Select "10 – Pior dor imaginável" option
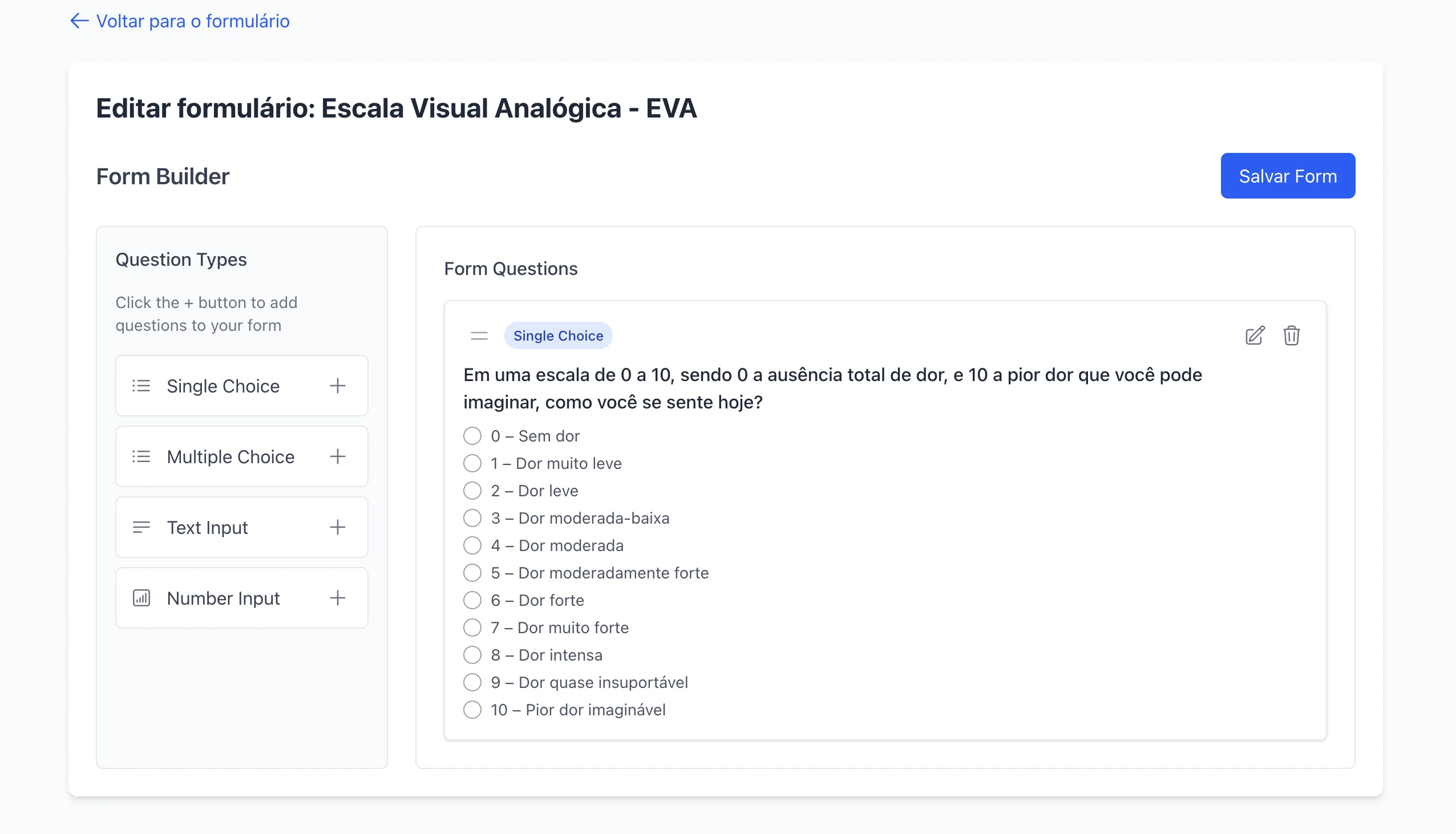This screenshot has height=834, width=1456. pos(472,710)
